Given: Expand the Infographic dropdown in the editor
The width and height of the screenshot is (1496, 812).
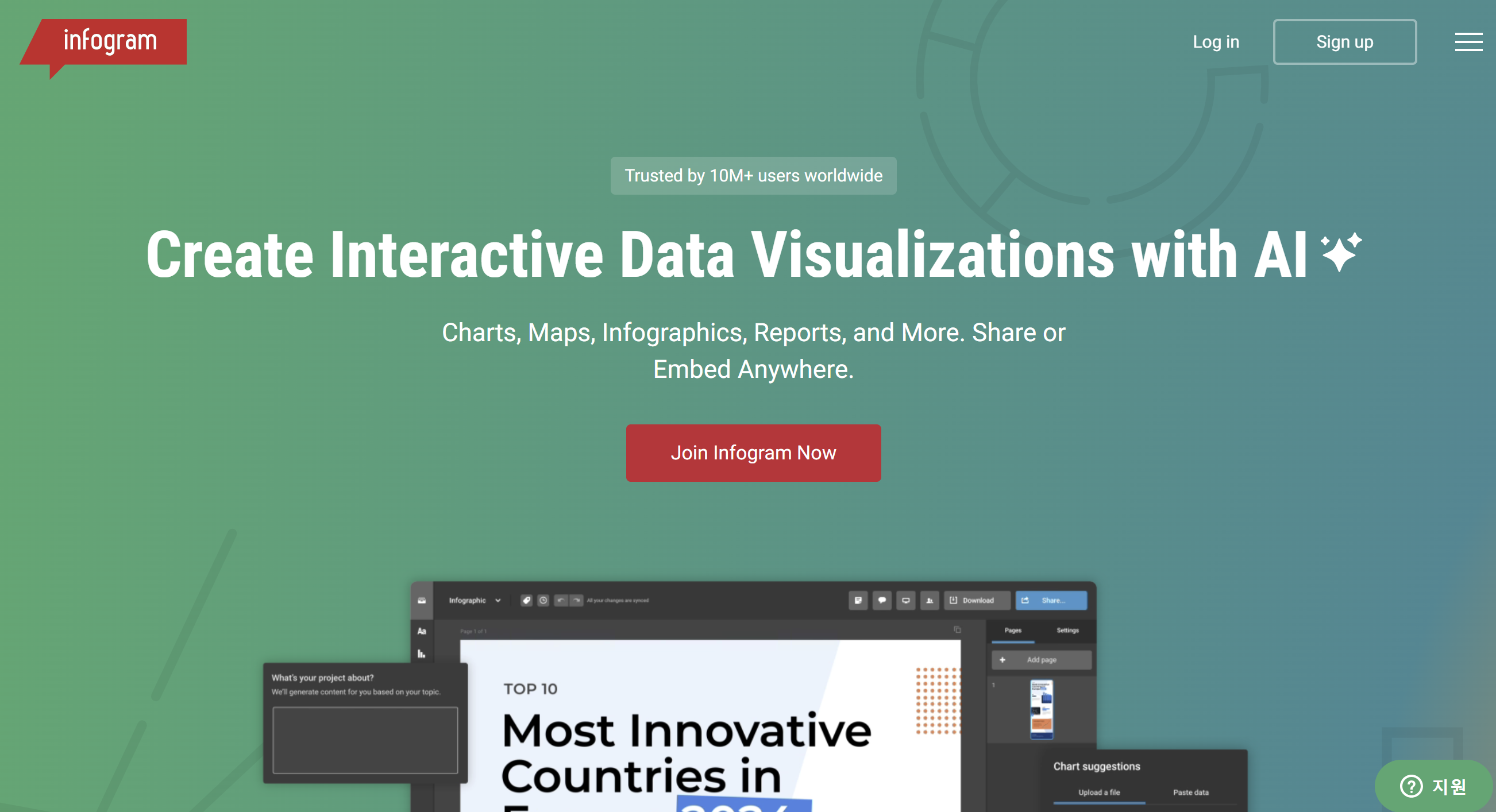Looking at the screenshot, I should [475, 600].
